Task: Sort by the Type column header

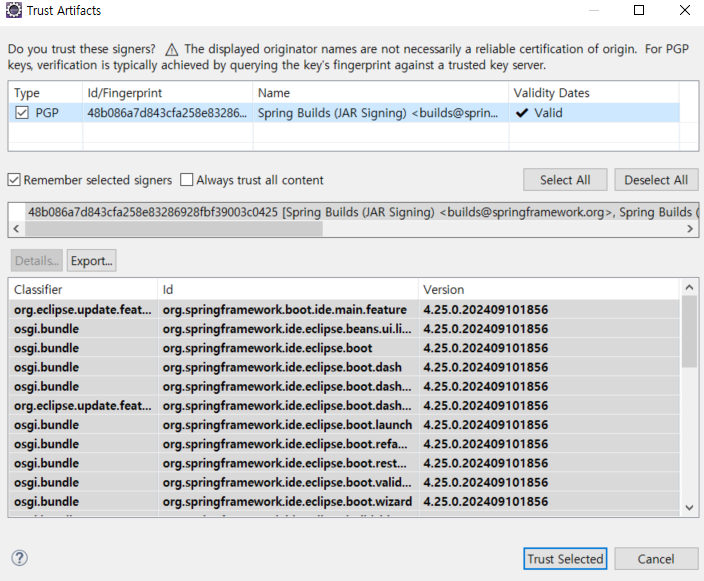Action: click(x=45, y=93)
